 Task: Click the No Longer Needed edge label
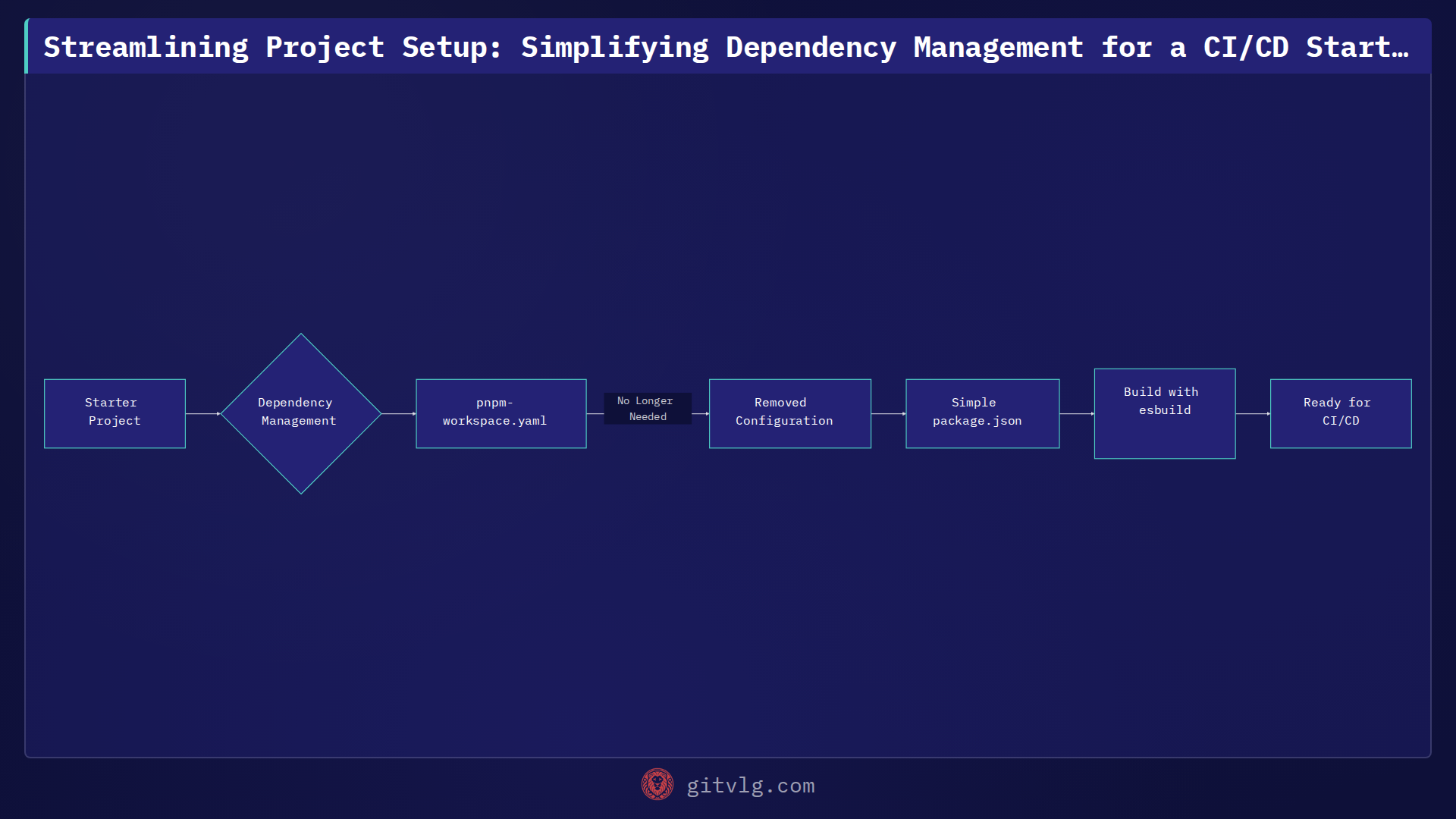(648, 408)
